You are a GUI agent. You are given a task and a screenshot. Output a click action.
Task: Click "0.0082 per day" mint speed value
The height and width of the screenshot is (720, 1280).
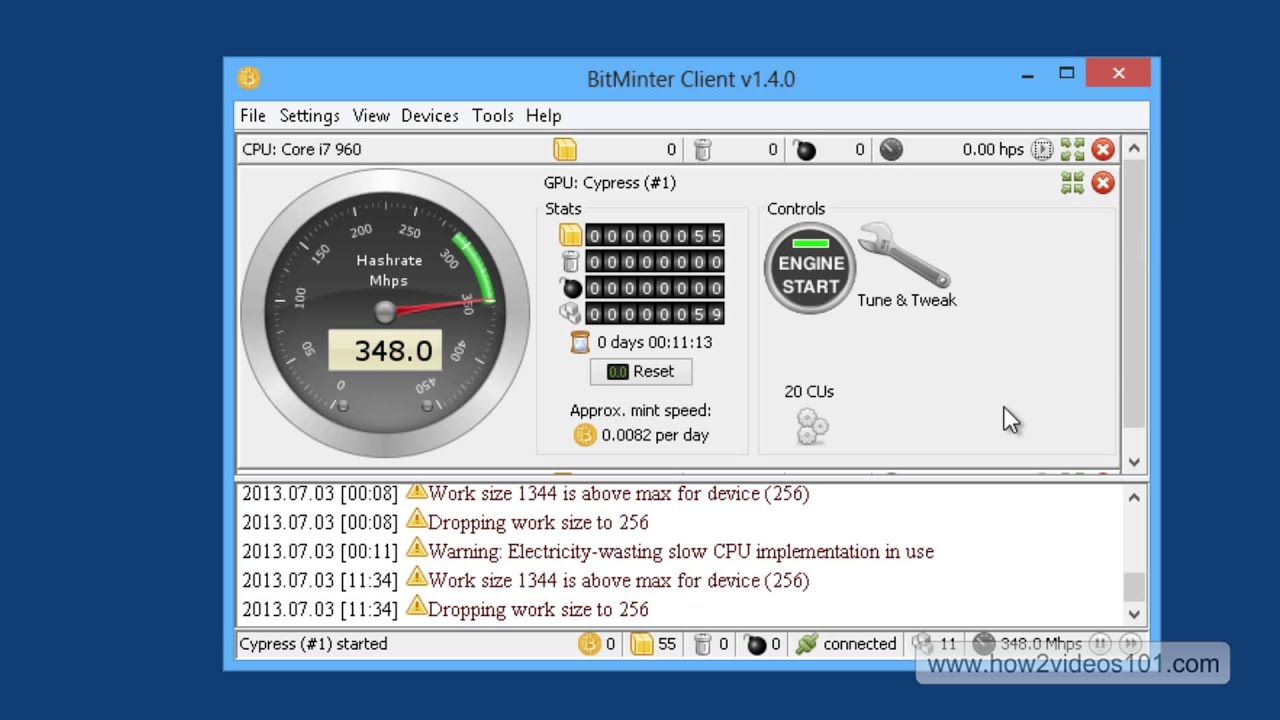click(655, 435)
